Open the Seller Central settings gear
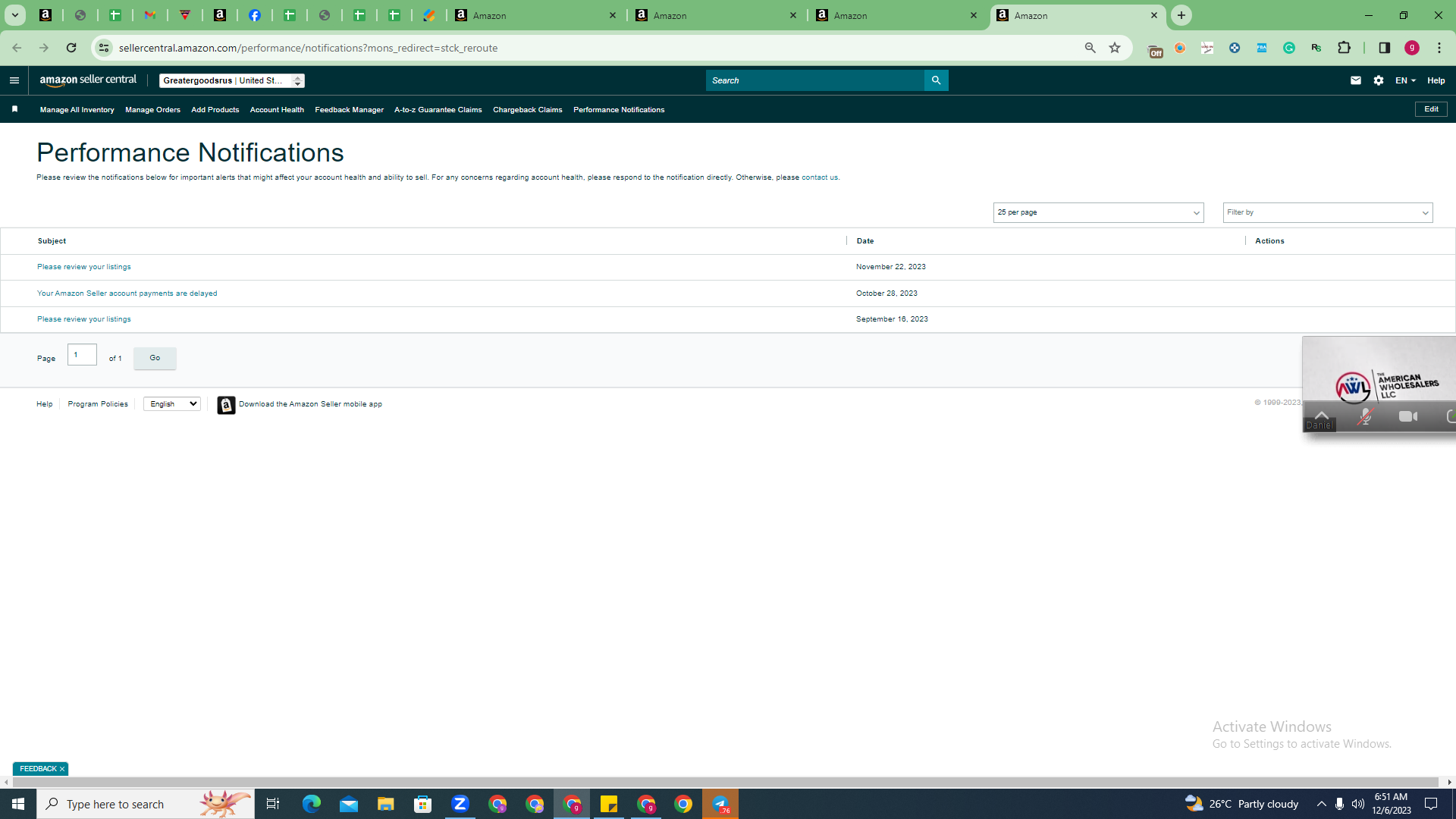This screenshot has width=1456, height=819. (x=1379, y=80)
